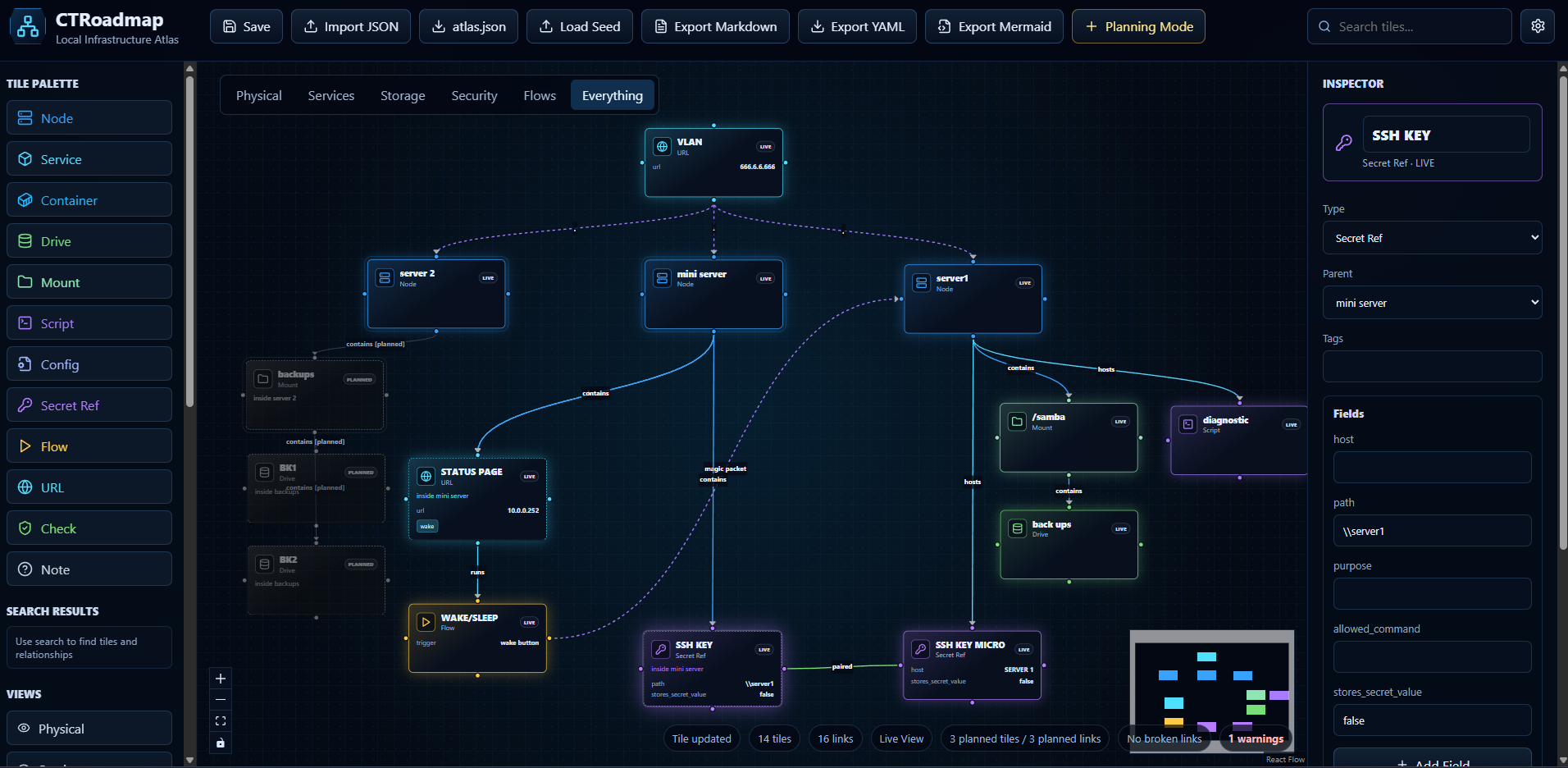Click the key icon on SSH KEY MICRO tile

coord(920,649)
